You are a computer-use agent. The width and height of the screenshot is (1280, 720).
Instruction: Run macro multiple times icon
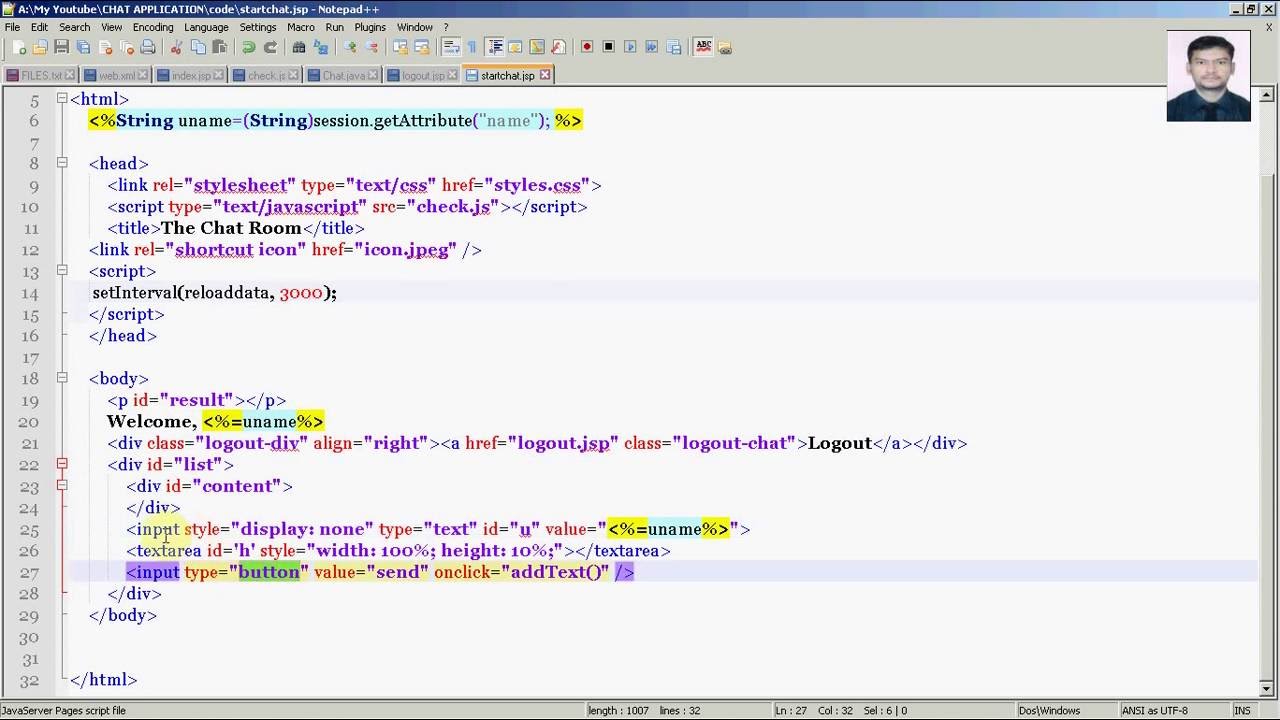(x=651, y=47)
